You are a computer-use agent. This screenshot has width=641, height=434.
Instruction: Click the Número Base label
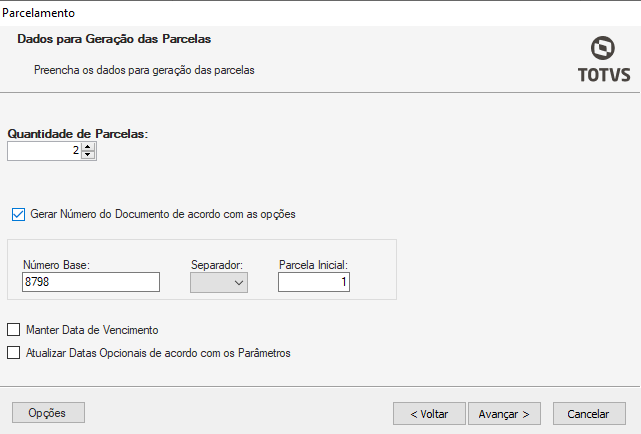pyautogui.click(x=56, y=264)
